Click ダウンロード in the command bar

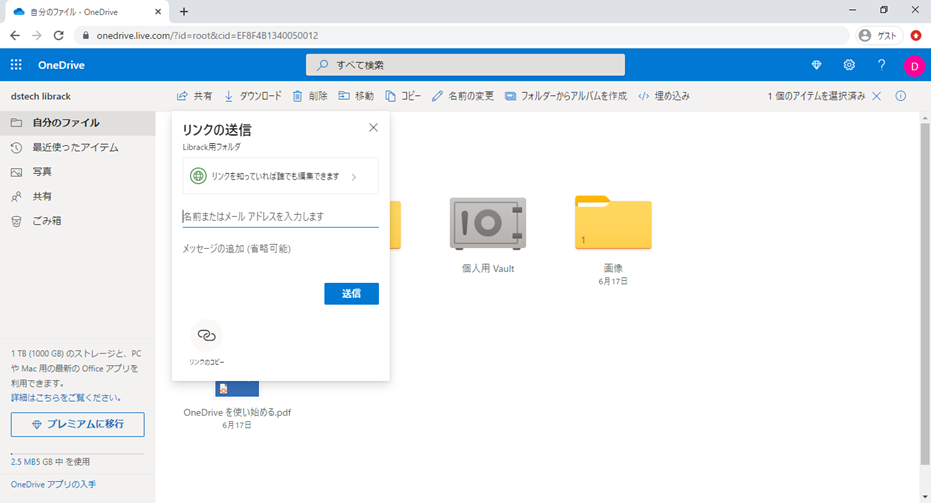[252, 96]
